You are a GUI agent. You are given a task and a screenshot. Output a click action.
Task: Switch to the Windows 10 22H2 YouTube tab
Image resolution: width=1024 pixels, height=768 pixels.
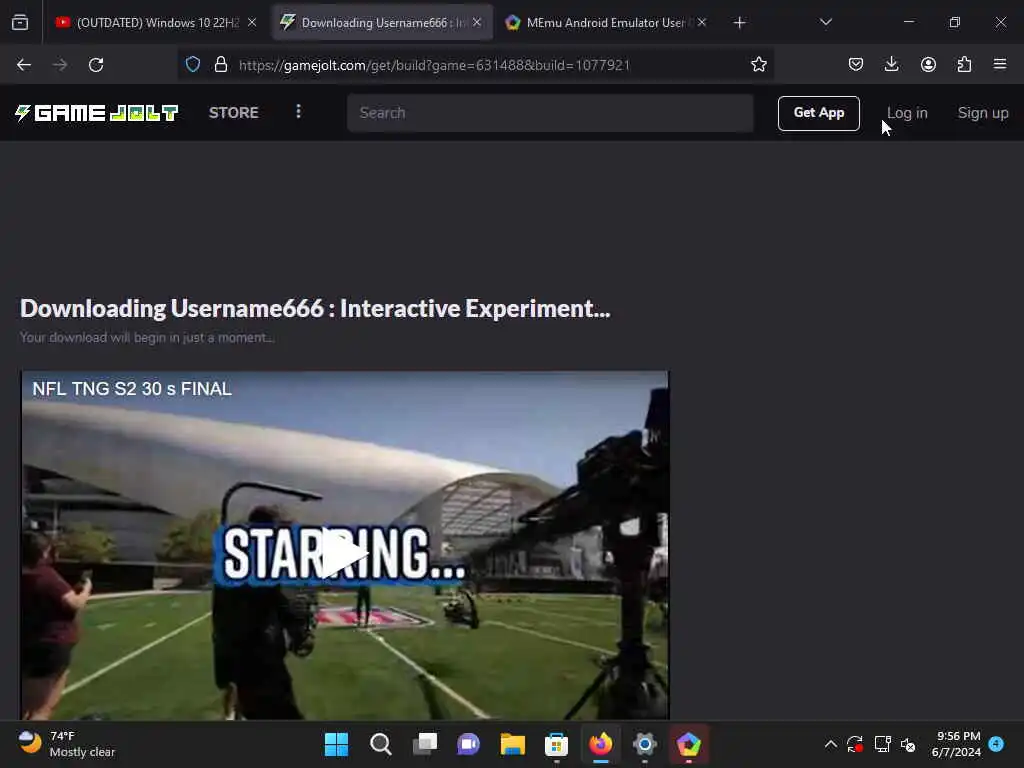pyautogui.click(x=147, y=23)
